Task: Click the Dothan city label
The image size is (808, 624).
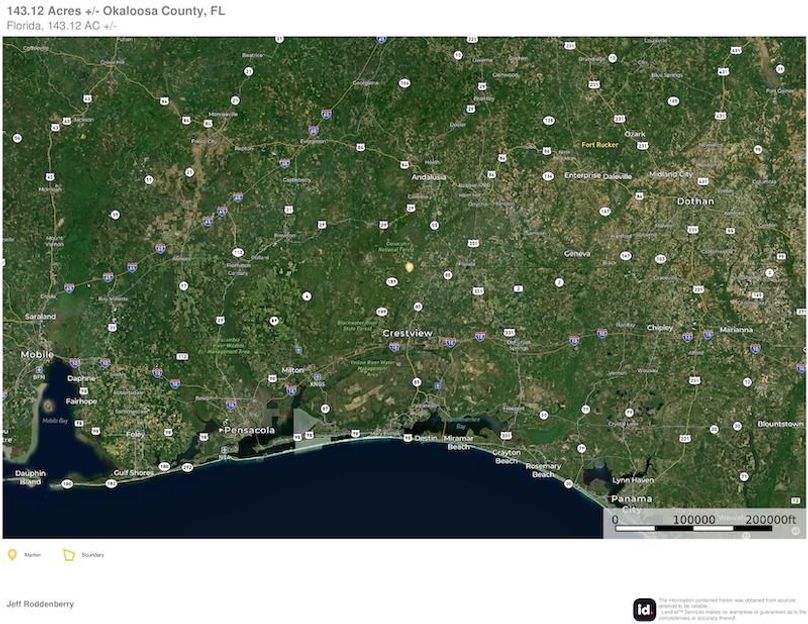Action: click(x=695, y=201)
